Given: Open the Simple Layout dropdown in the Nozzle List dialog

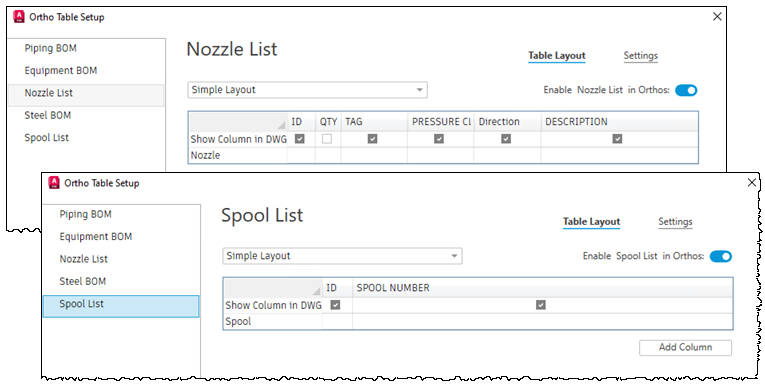Looking at the screenshot, I should click(307, 90).
